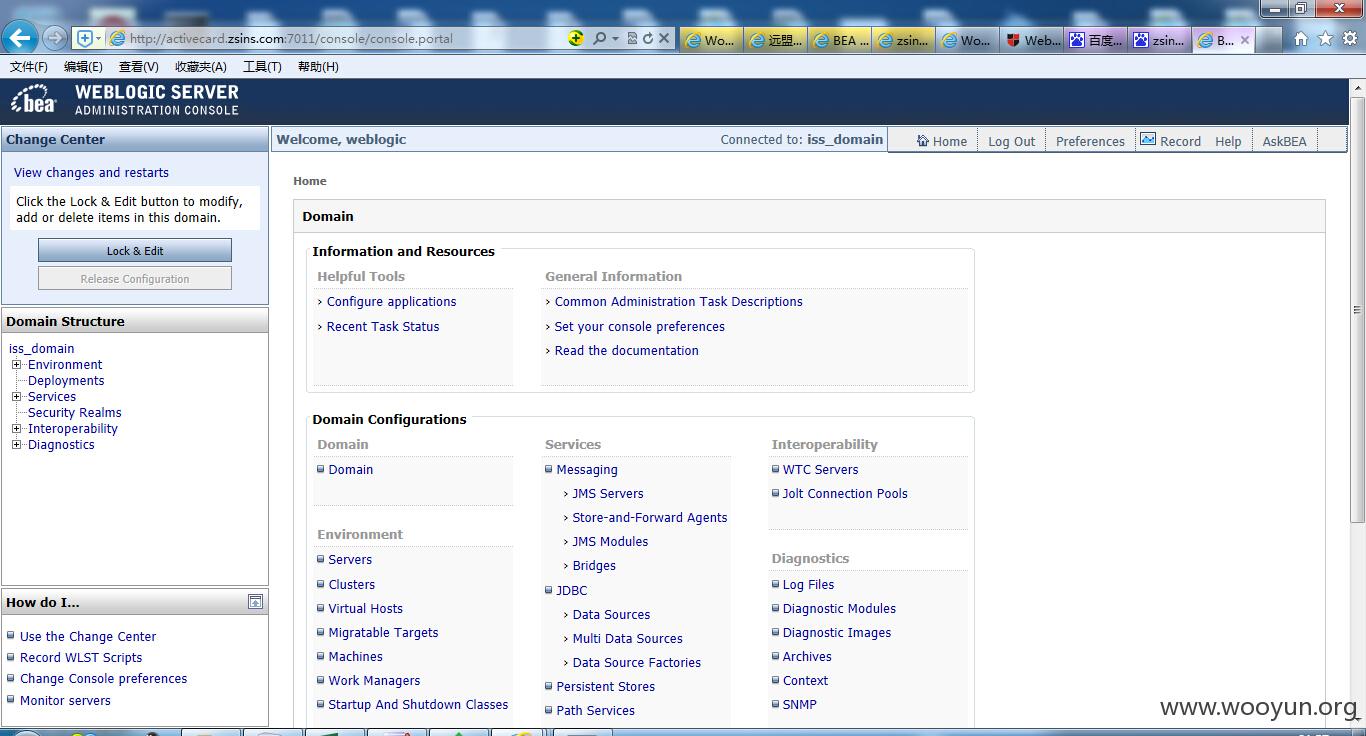Open the 工具(T) menu

(262, 67)
